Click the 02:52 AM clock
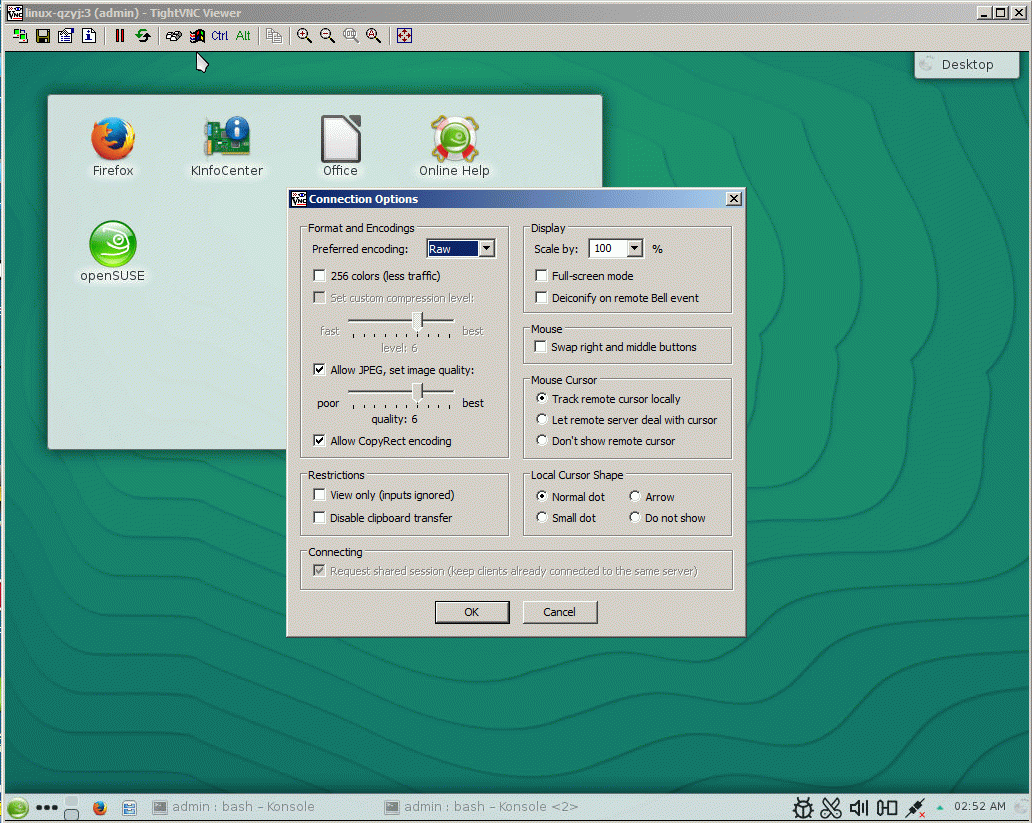1032x823 pixels. tap(979, 807)
